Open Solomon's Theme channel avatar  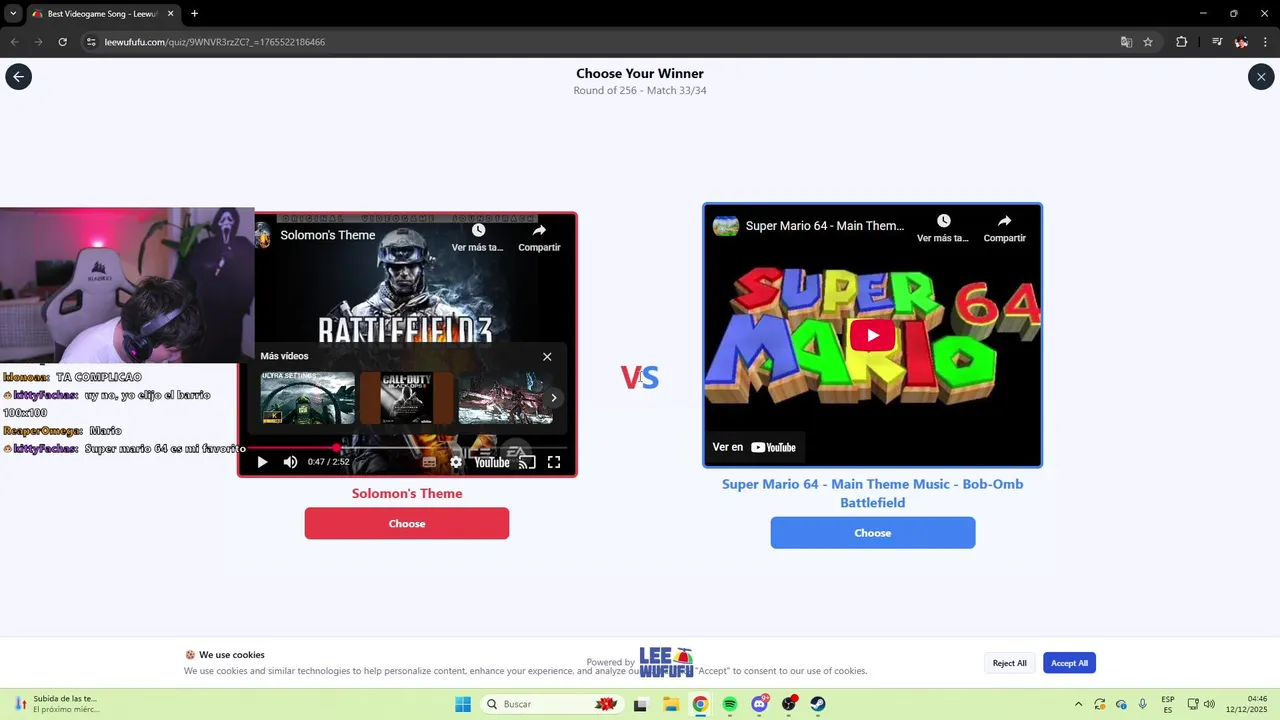[x=262, y=235]
